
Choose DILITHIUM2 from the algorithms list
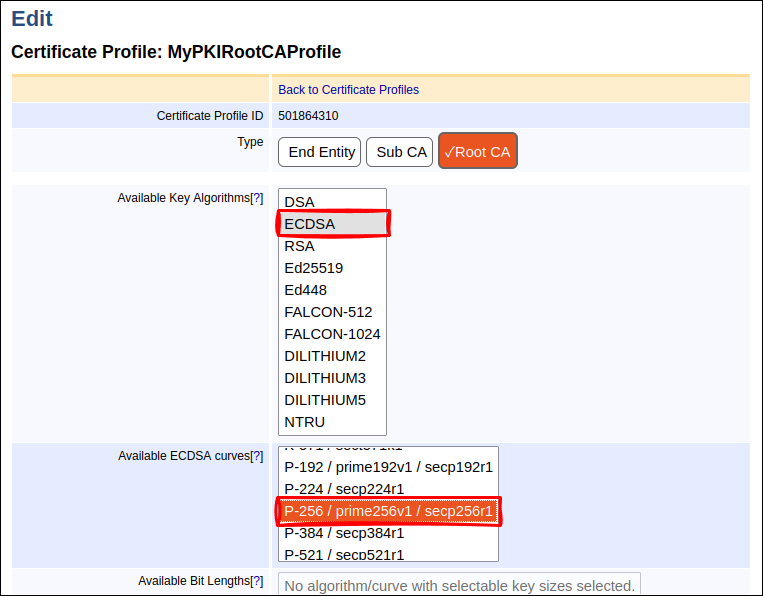325,356
